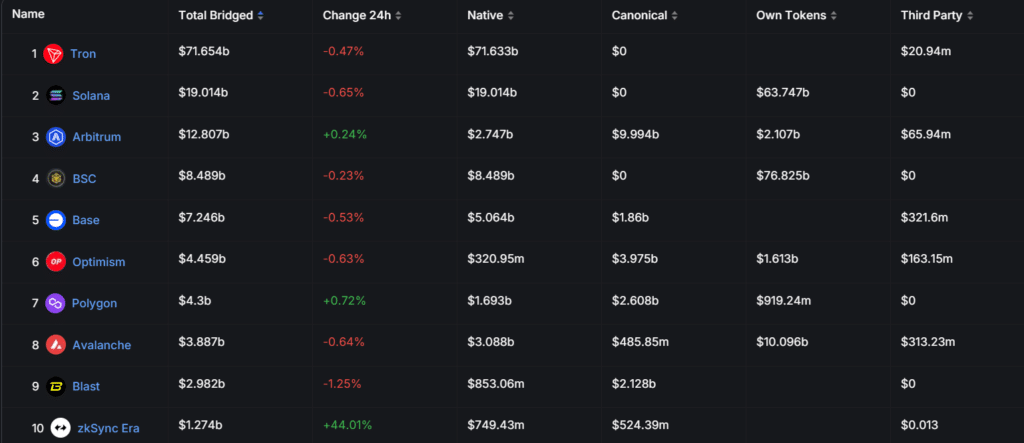Open the zkSync Era chain link
This screenshot has width=1024, height=443.
pos(109,428)
